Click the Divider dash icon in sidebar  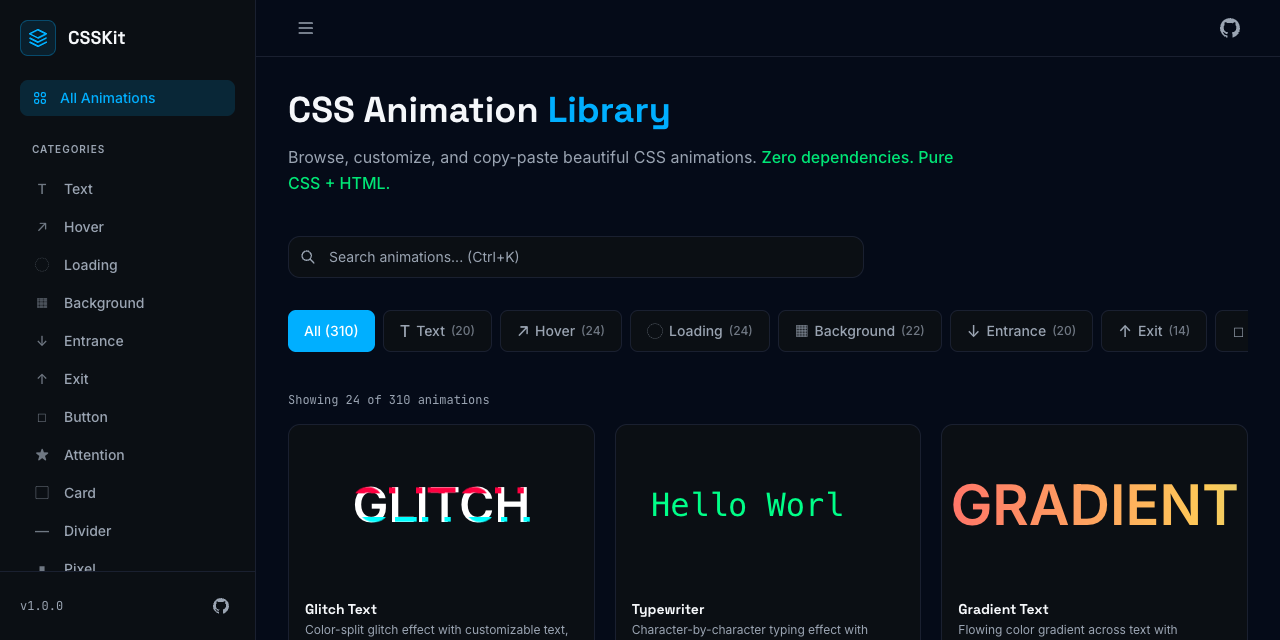point(42,531)
